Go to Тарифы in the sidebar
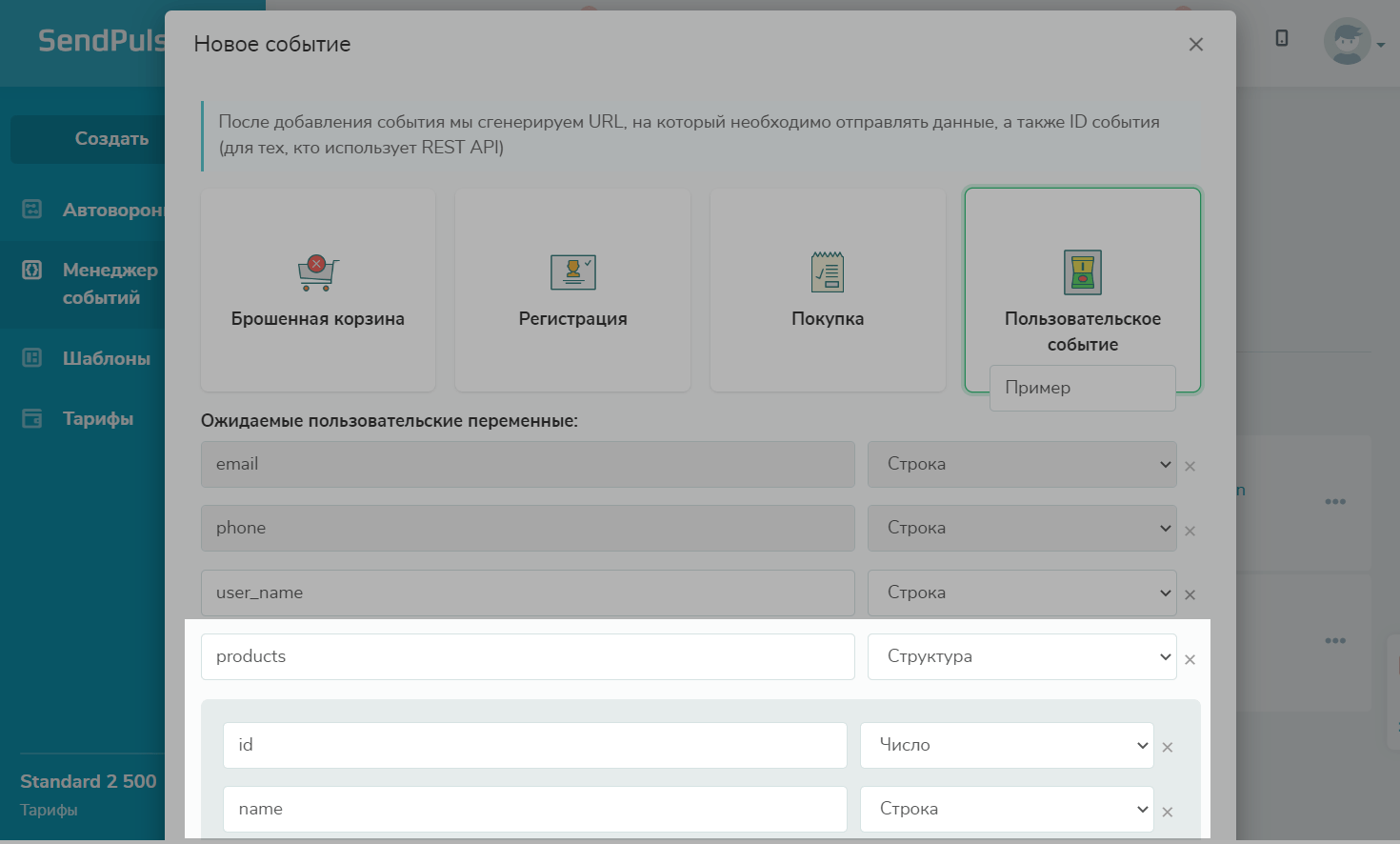The width and height of the screenshot is (1400, 844). coord(97,418)
